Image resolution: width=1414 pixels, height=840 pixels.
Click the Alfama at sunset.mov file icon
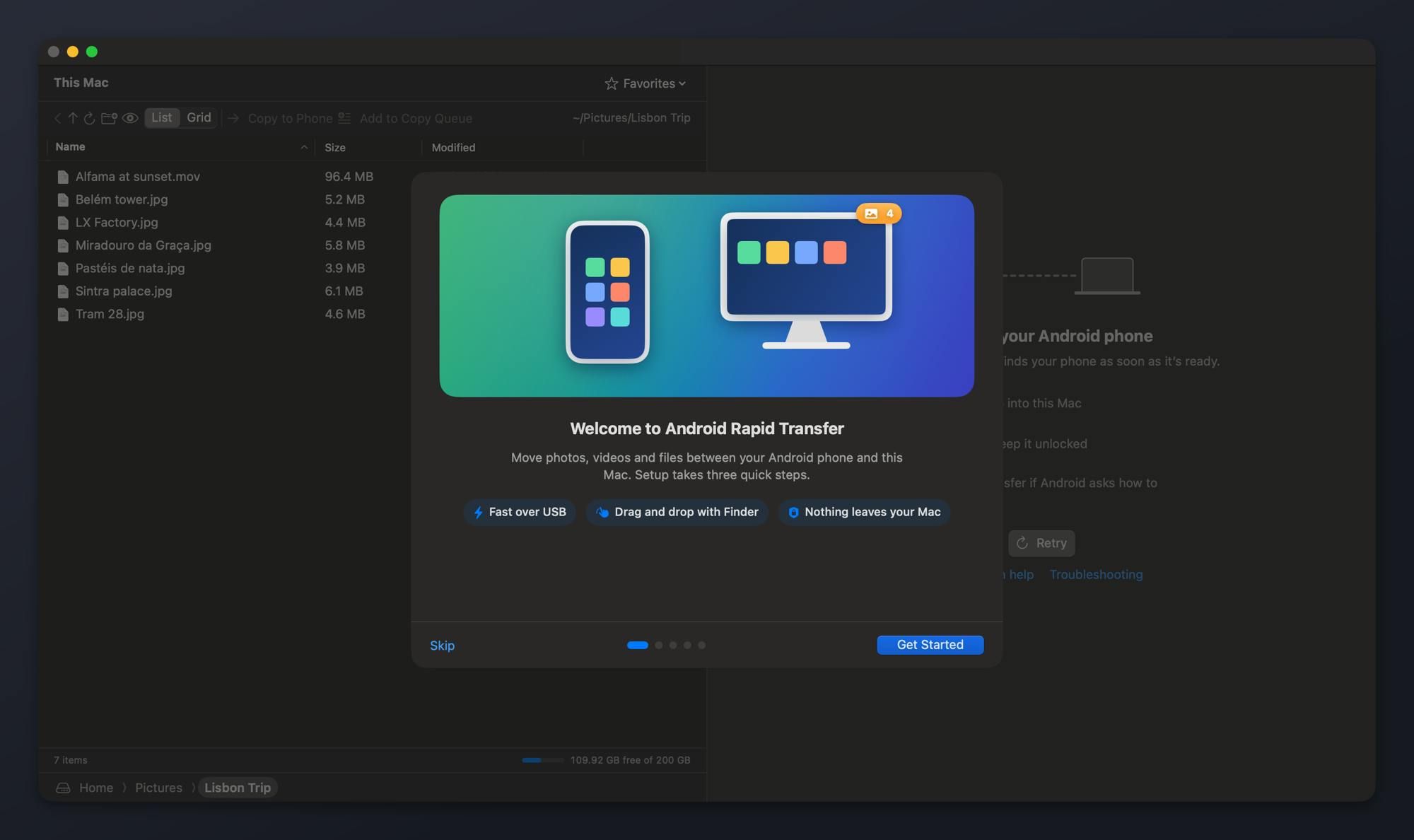coord(63,177)
